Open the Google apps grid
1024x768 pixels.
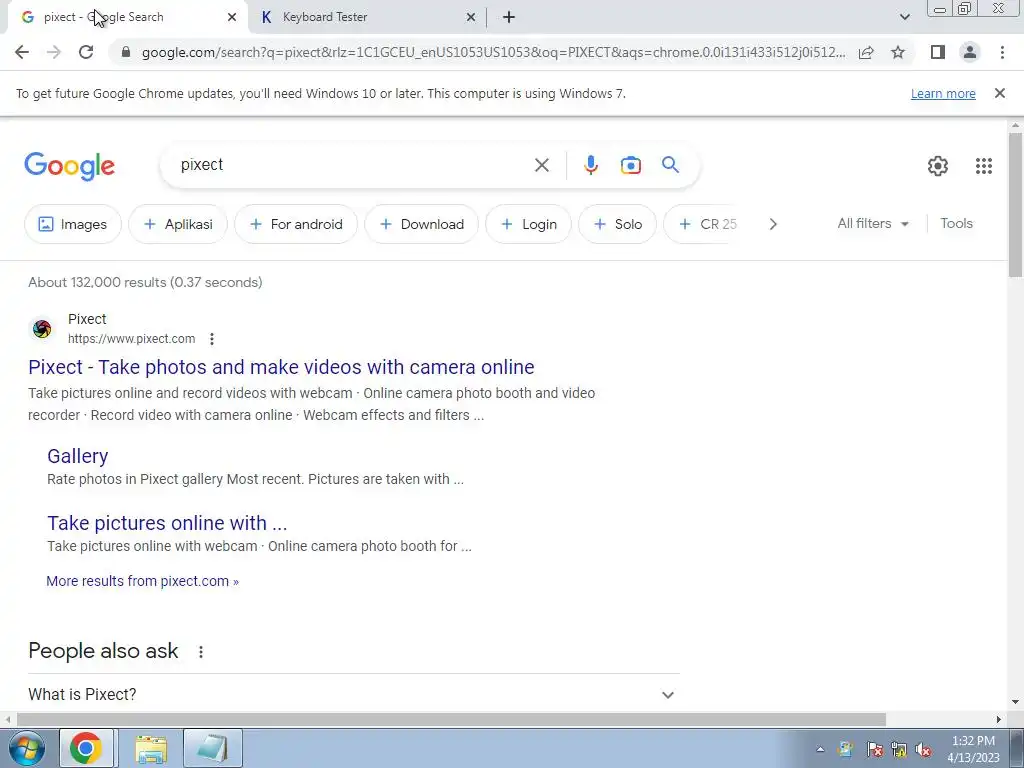click(984, 166)
